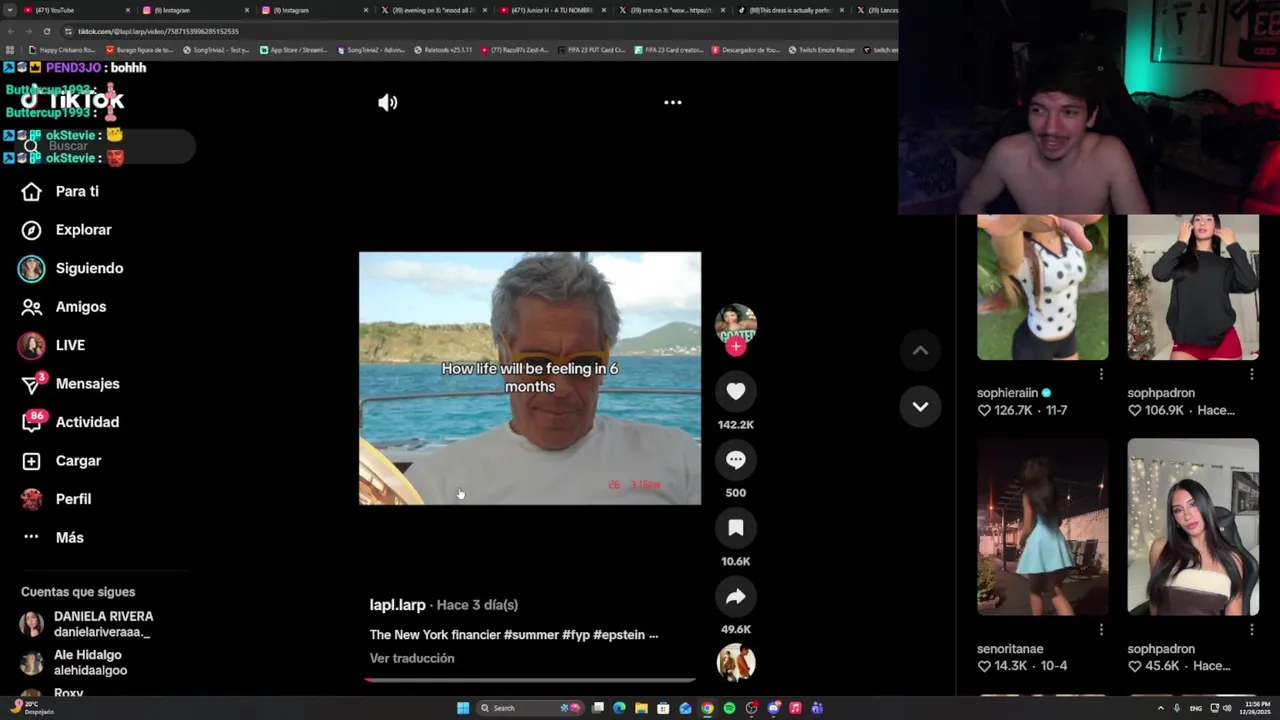Share the video with the arrow icon

[x=736, y=597]
